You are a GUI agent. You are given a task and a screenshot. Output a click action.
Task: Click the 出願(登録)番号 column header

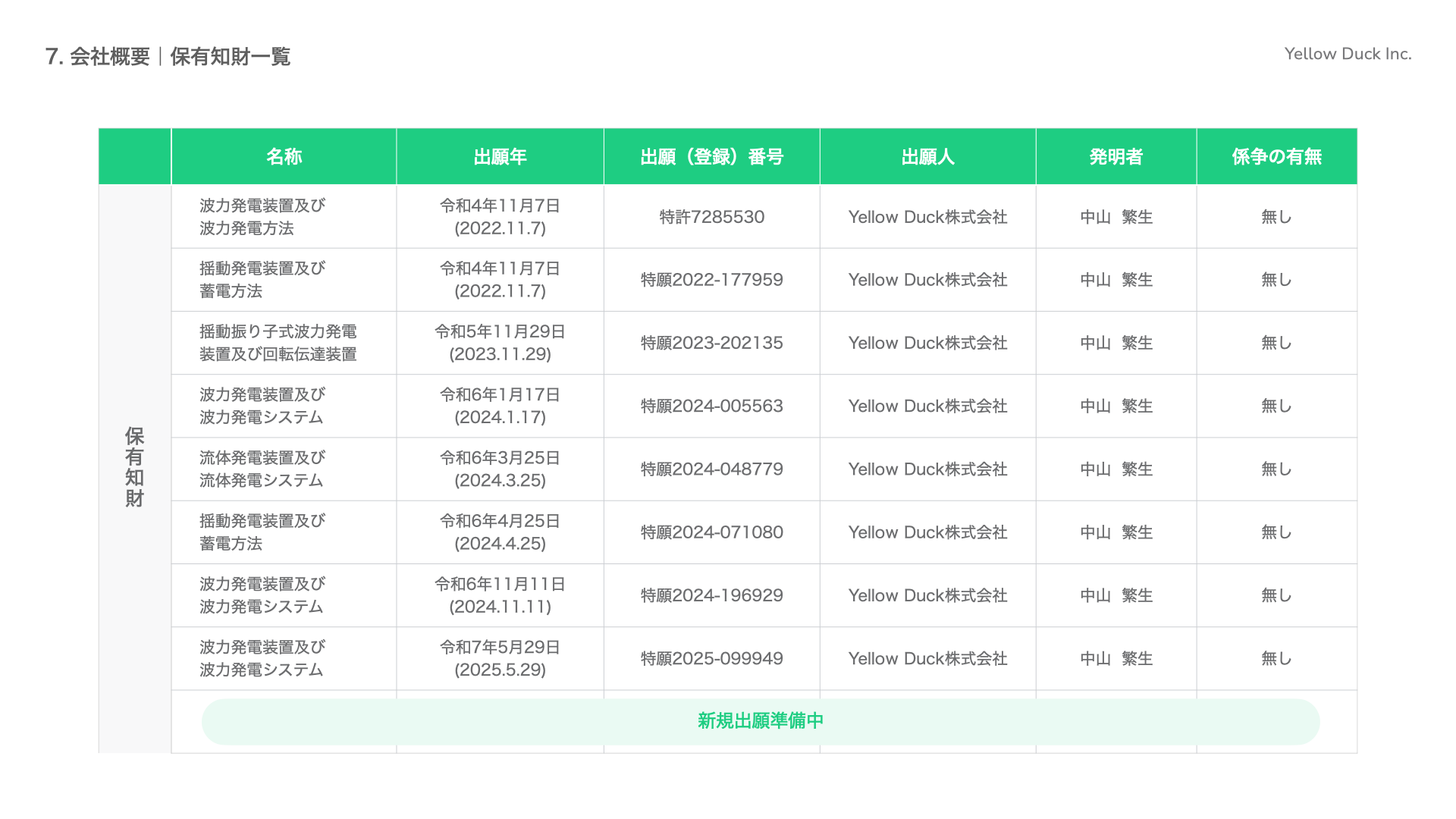tap(711, 157)
